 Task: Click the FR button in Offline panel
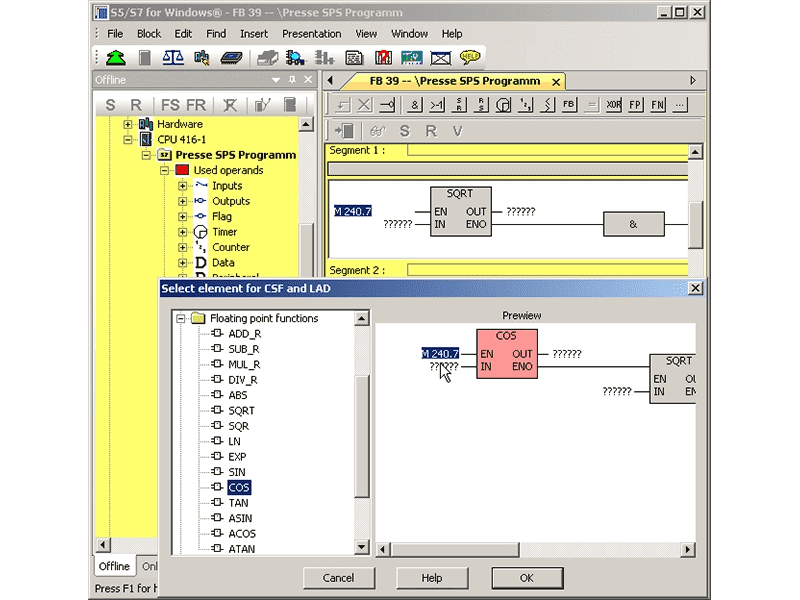tap(196, 105)
